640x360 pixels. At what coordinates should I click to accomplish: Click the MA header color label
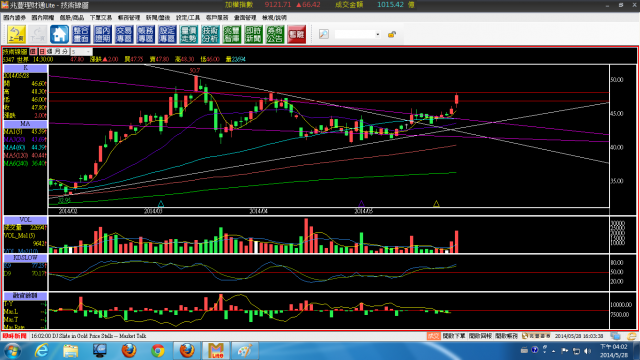click(25, 124)
